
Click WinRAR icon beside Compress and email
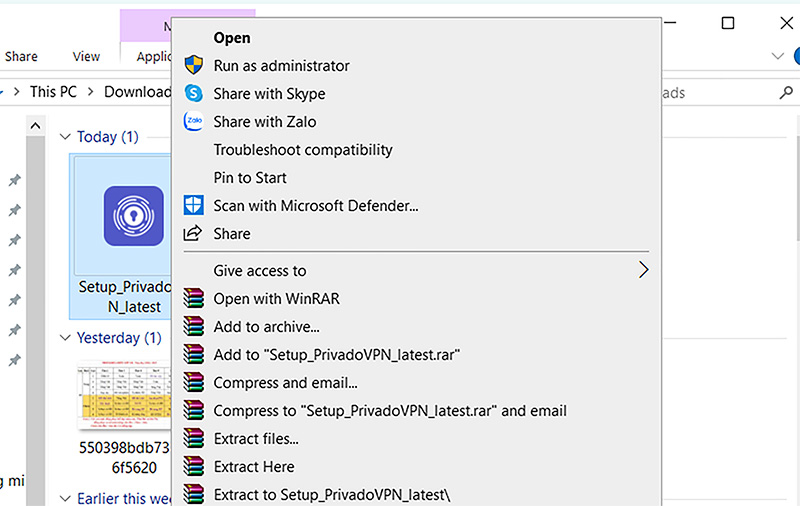[x=193, y=383]
